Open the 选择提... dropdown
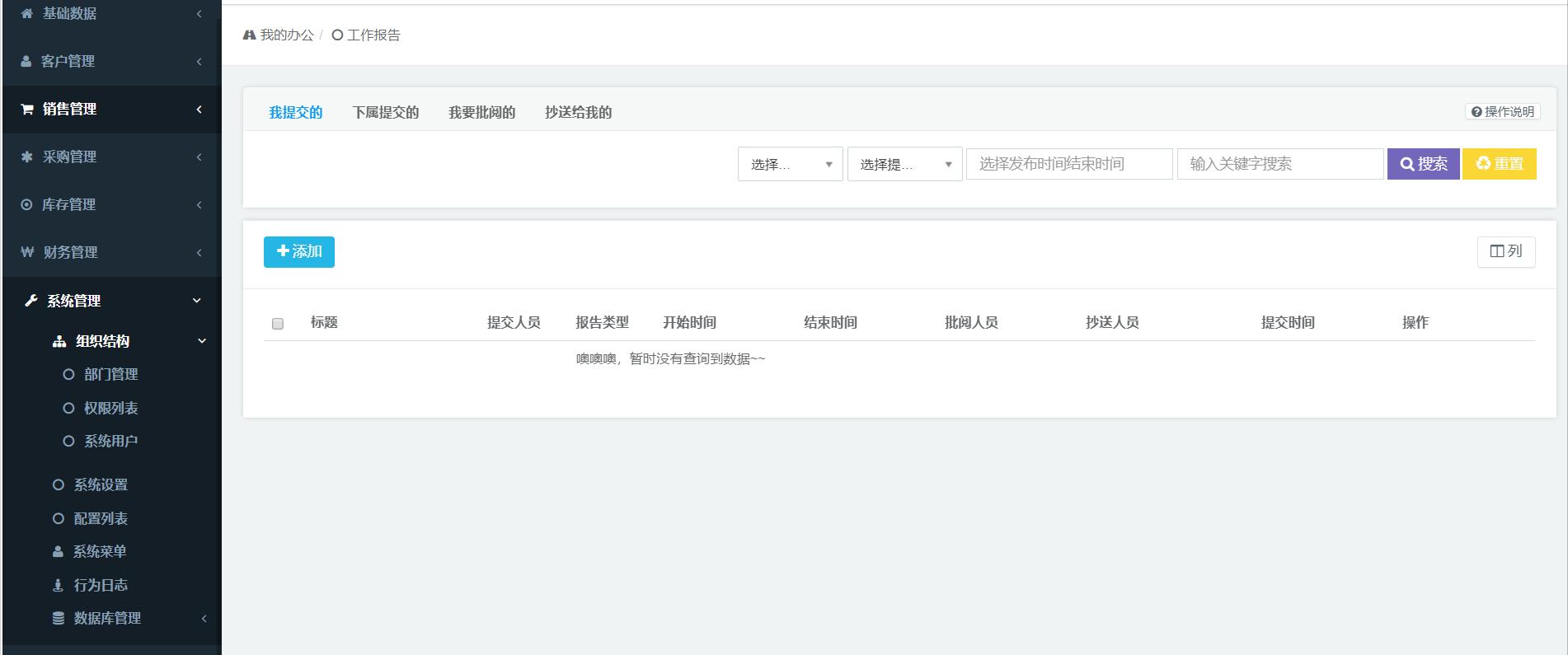Screen dimensions: 1568x655 905,164
